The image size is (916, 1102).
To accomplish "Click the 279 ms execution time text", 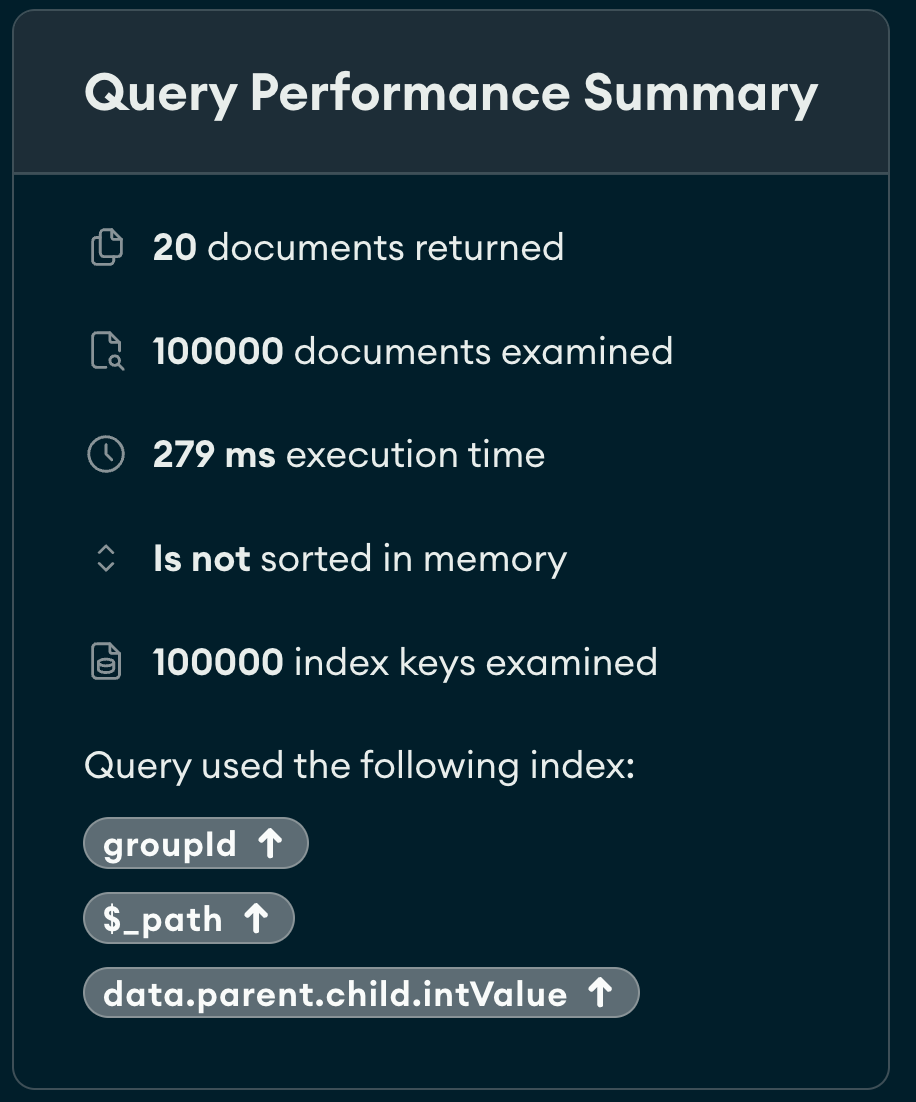I will [348, 454].
